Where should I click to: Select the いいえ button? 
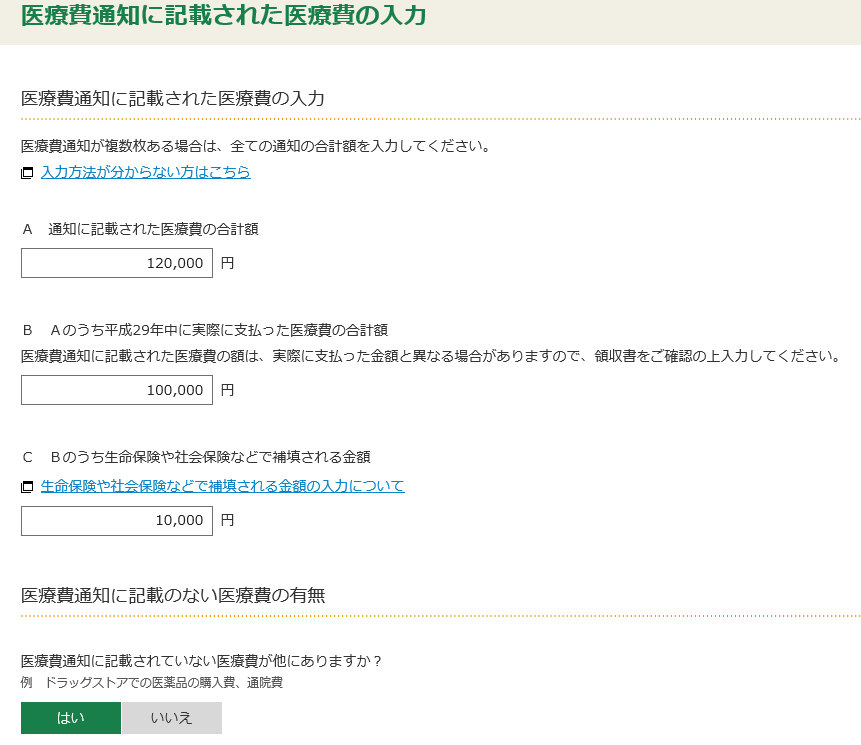point(172,718)
